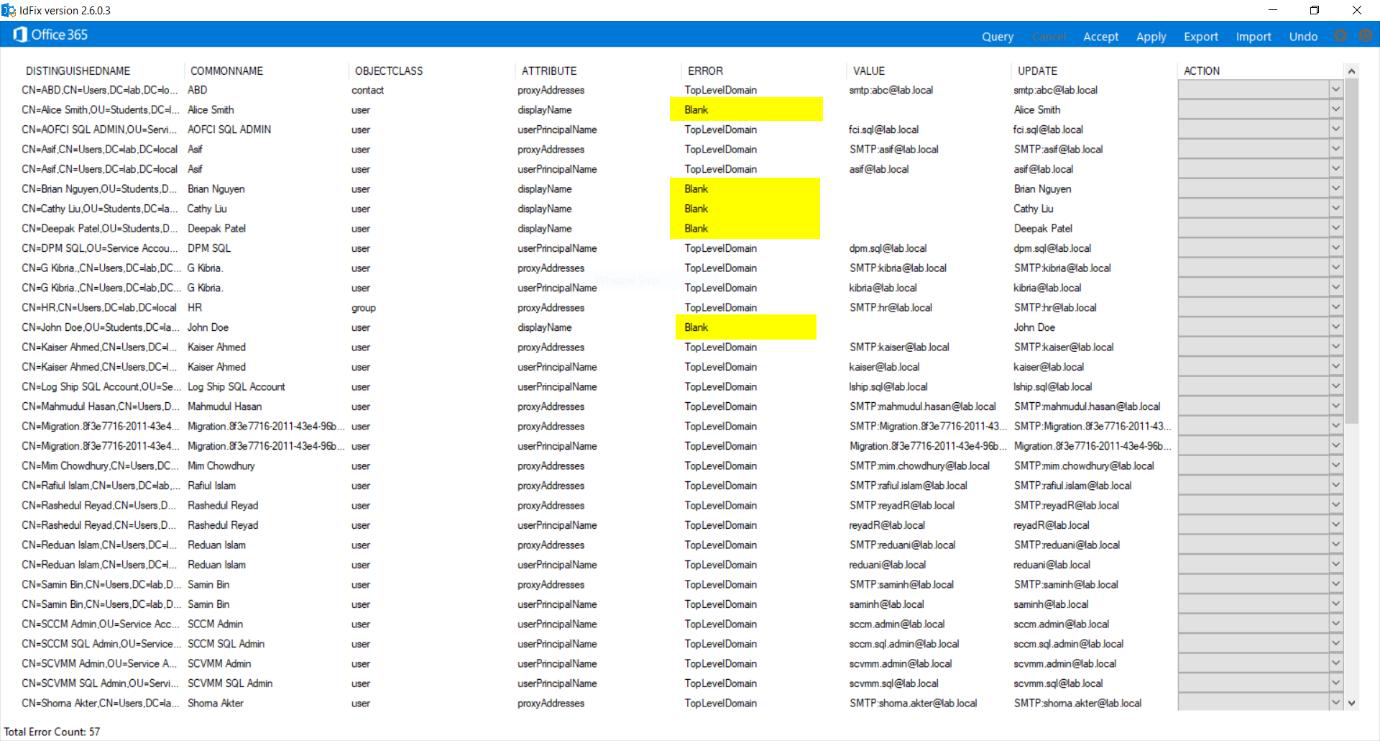Click the scrollbar down arrow
This screenshot has height=741, width=1380.
pos(1352,703)
